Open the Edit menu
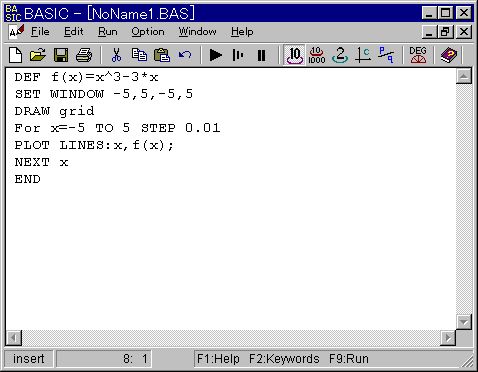The height and width of the screenshot is (372, 478). [x=73, y=32]
